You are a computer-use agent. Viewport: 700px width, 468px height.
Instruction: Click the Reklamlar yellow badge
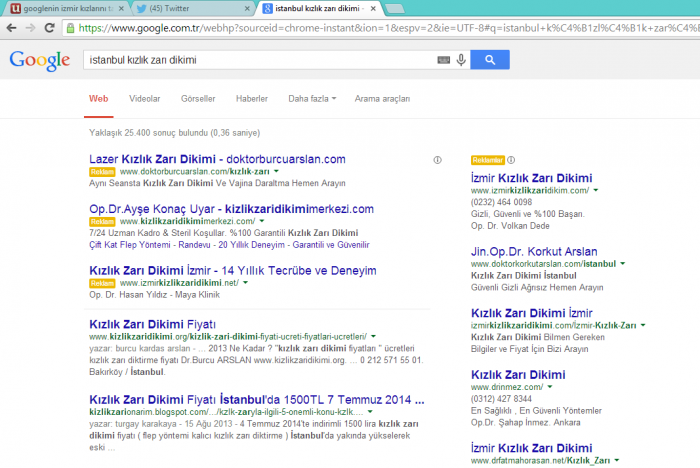coord(488,160)
